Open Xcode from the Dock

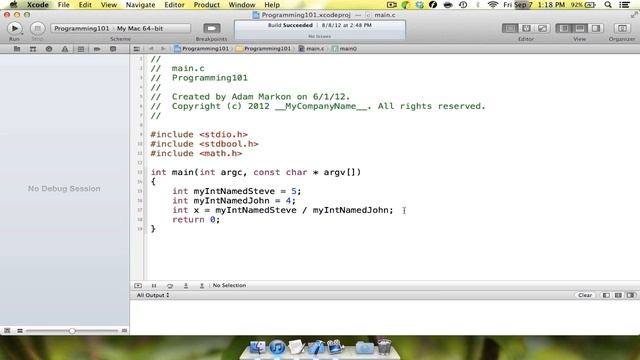[316, 347]
